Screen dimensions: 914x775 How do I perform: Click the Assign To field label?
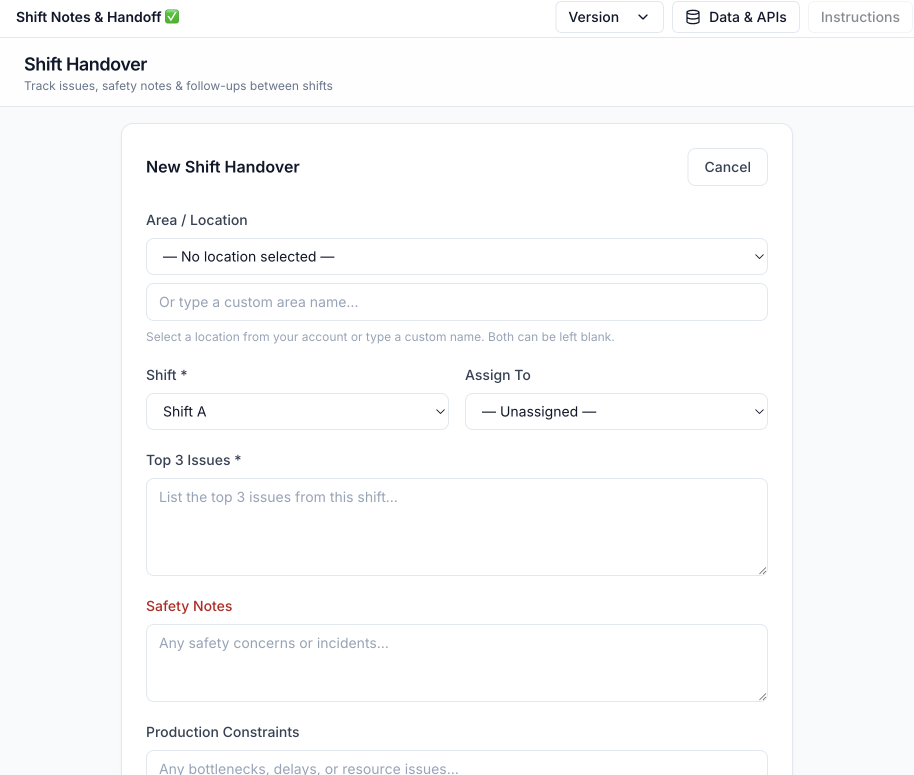(497, 375)
